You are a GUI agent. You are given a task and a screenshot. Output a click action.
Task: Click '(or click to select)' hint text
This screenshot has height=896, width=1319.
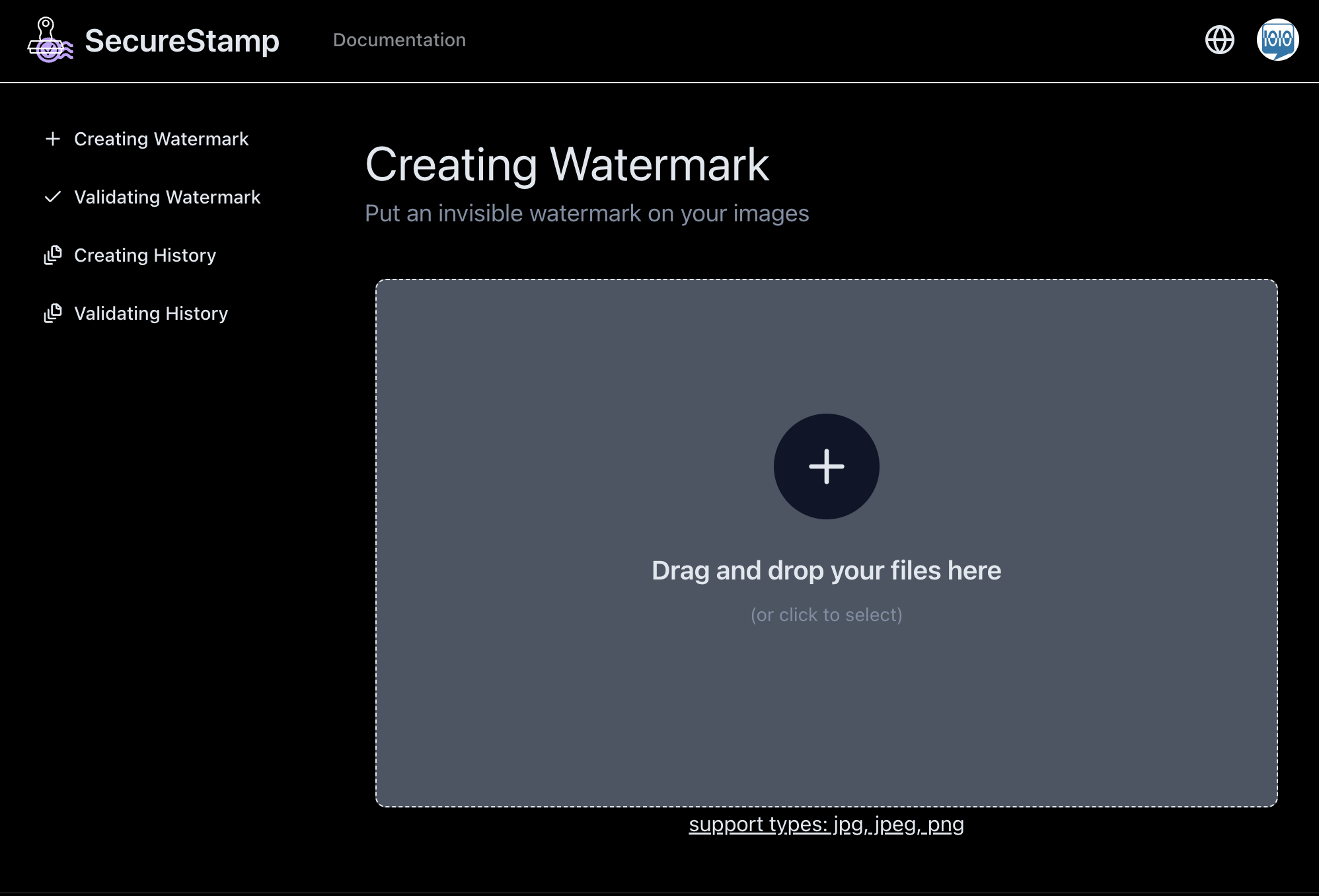[x=826, y=615]
